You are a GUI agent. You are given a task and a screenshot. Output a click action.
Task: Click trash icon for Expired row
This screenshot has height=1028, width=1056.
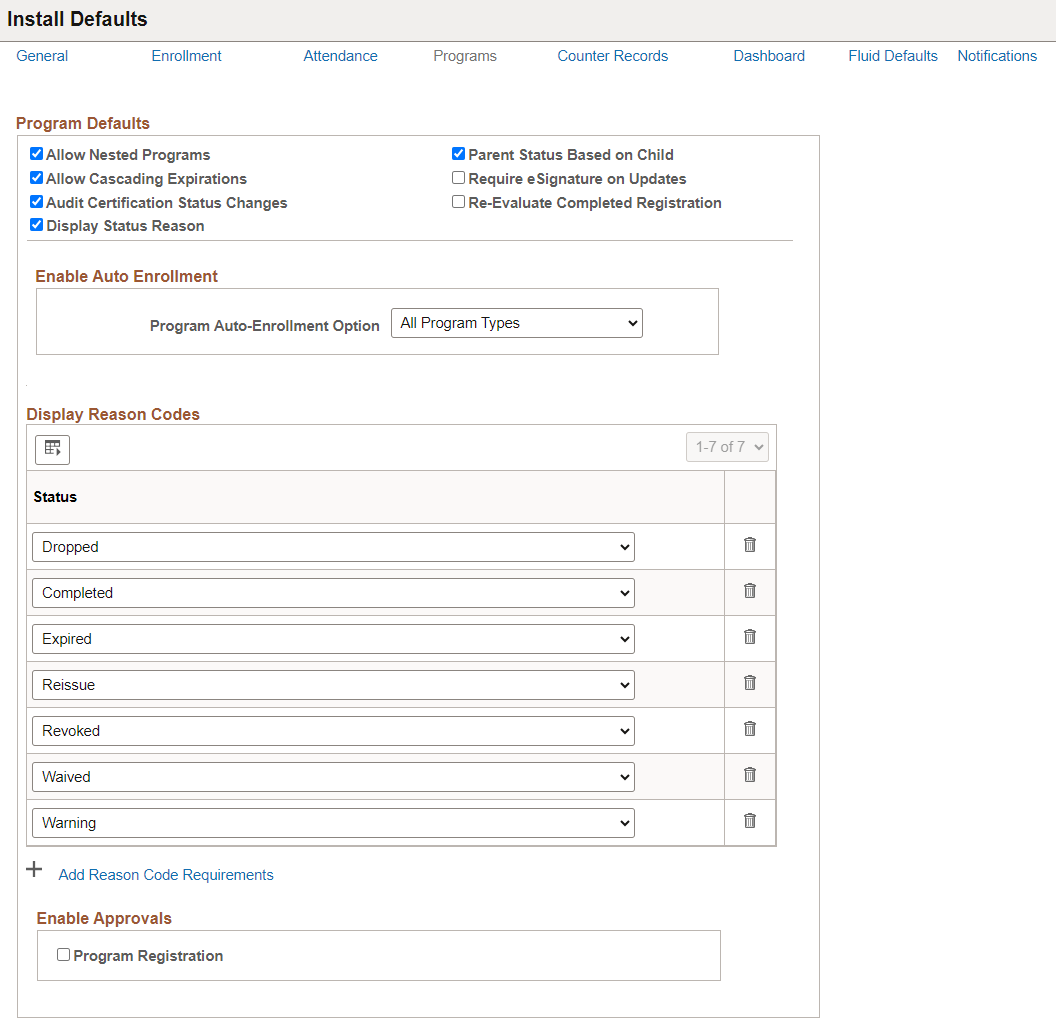(x=750, y=637)
